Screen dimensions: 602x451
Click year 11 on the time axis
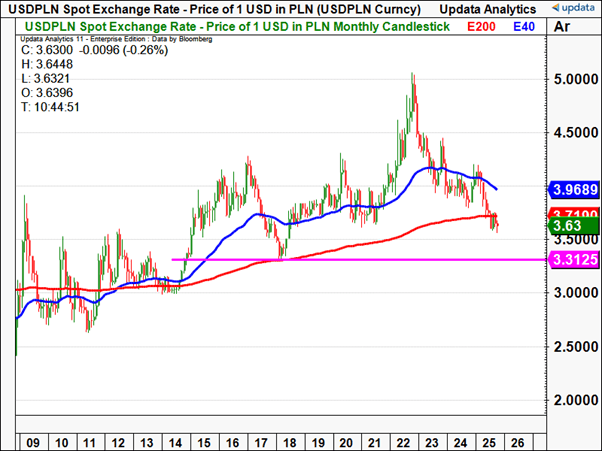[89, 443]
